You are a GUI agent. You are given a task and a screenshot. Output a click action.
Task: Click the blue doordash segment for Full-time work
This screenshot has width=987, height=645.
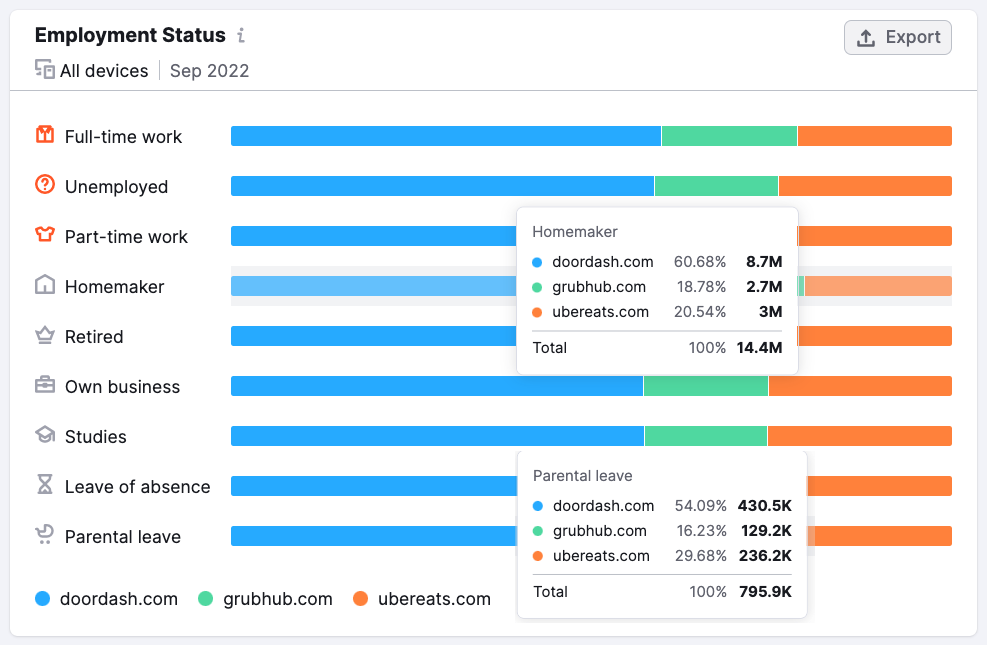[446, 136]
